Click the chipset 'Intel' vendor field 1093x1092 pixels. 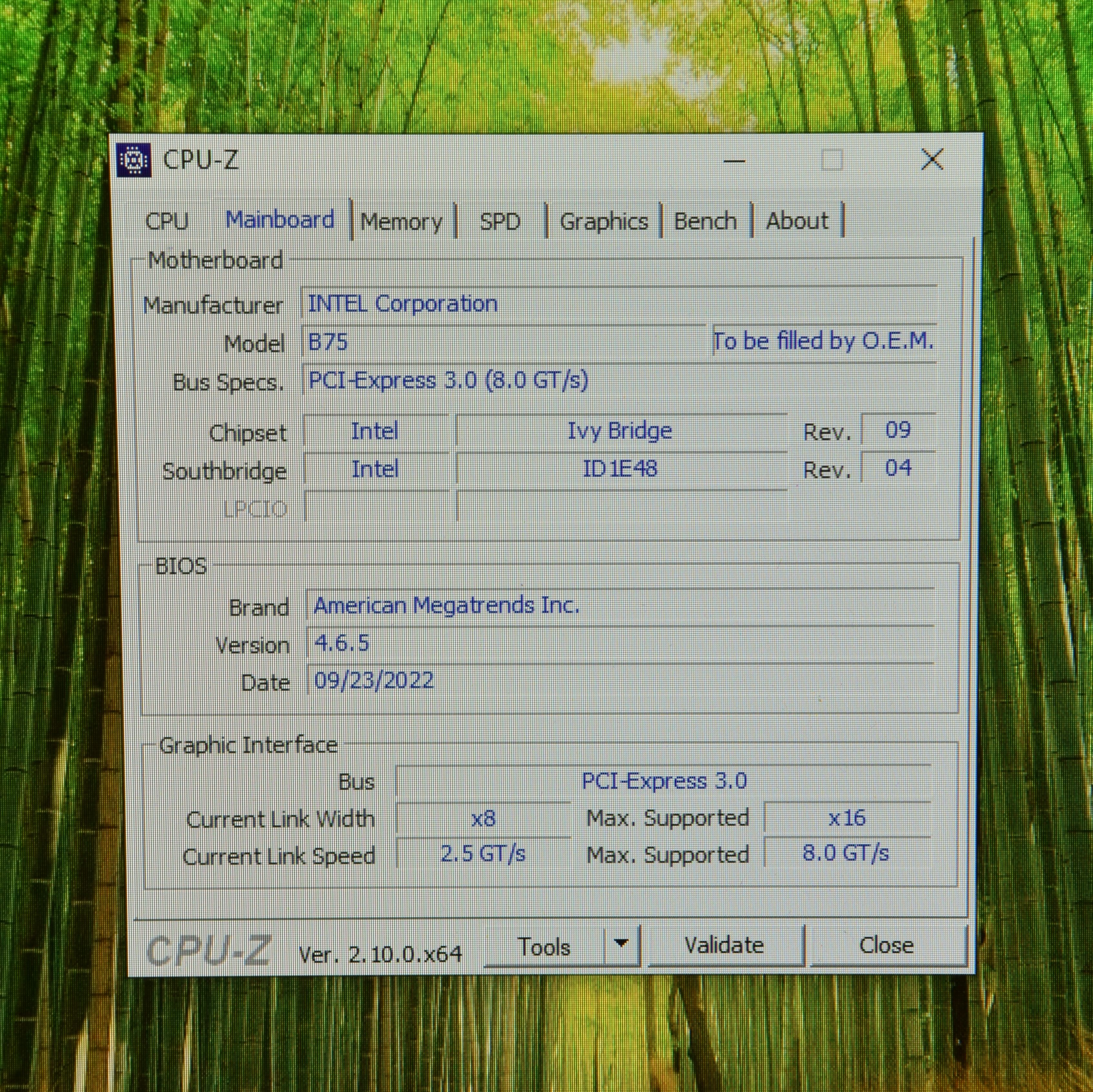376,432
